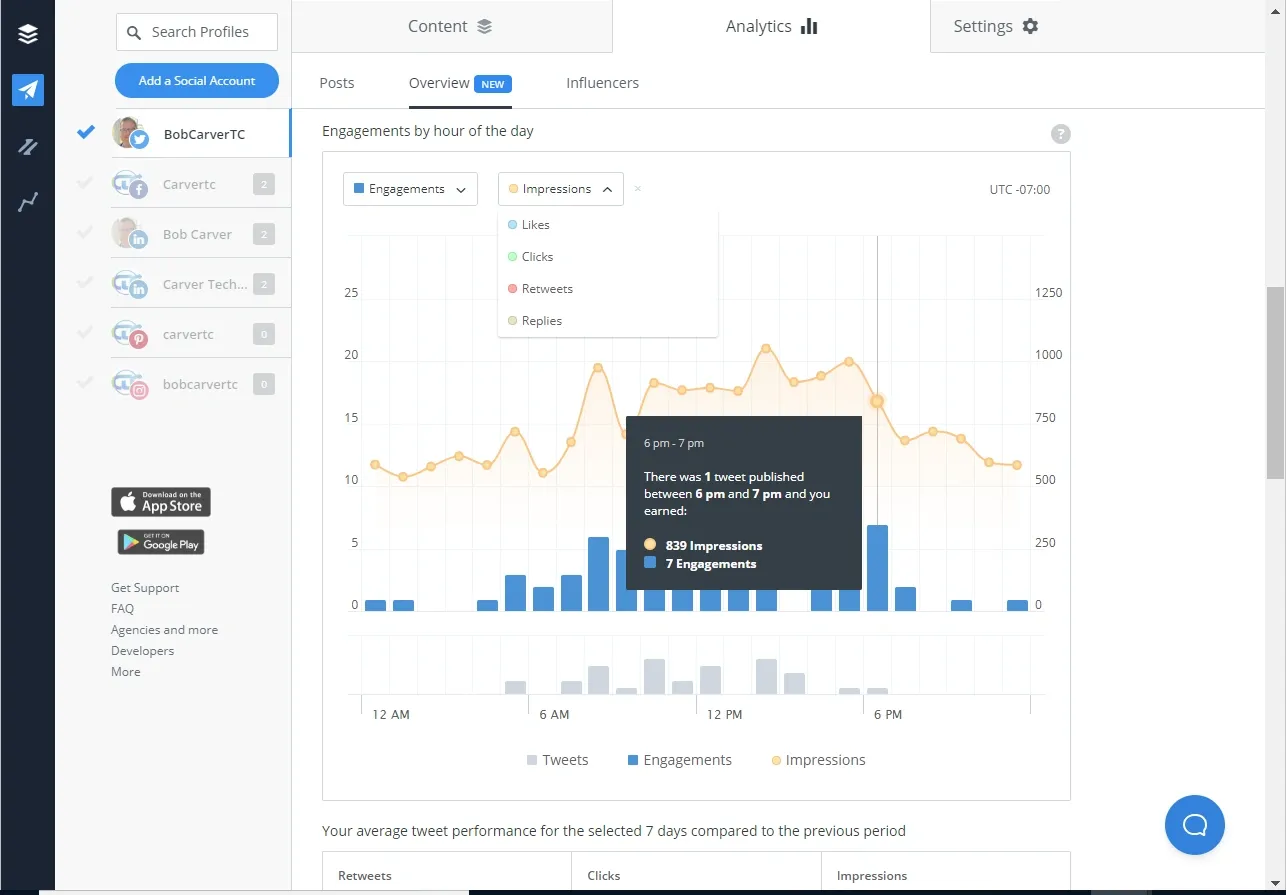Click the Add a Social Account button

pos(196,80)
